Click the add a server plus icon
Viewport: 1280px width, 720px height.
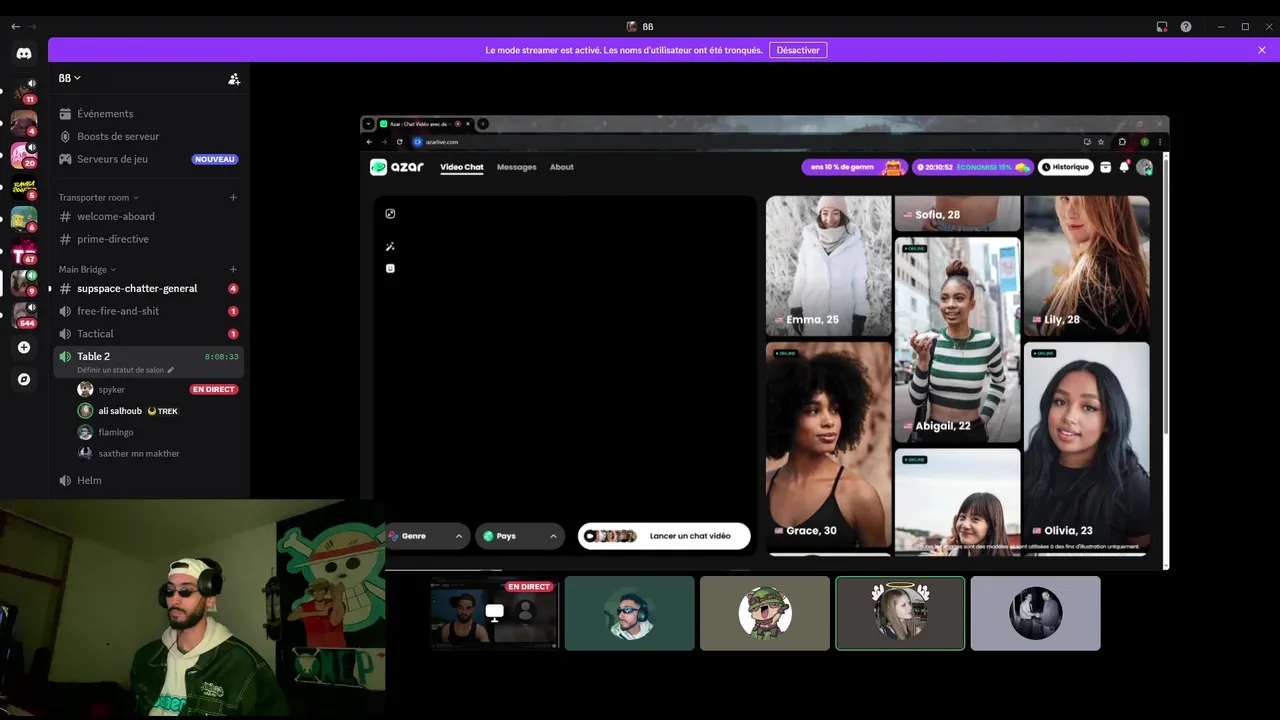(x=24, y=348)
